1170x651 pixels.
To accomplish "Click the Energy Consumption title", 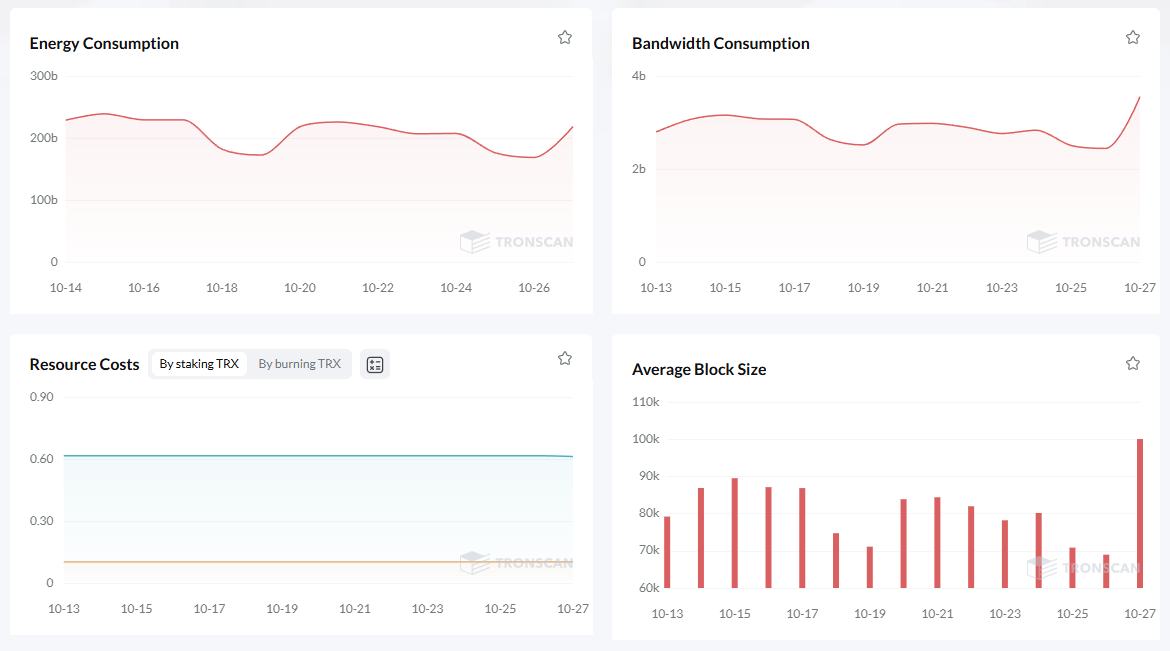I will 104,44.
